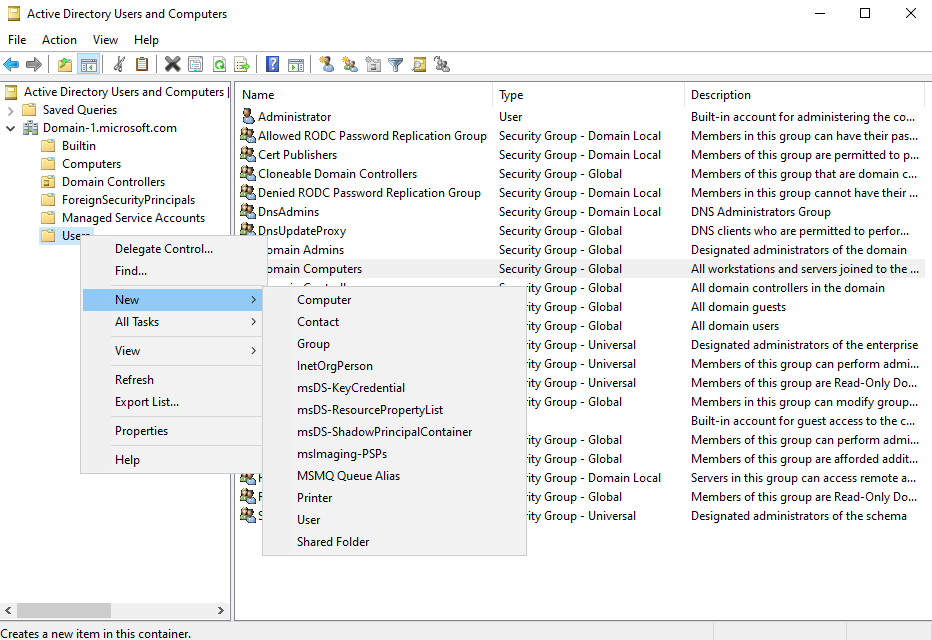Select the Create New Group toolbar icon
This screenshot has width=932, height=640.
pyautogui.click(x=351, y=64)
